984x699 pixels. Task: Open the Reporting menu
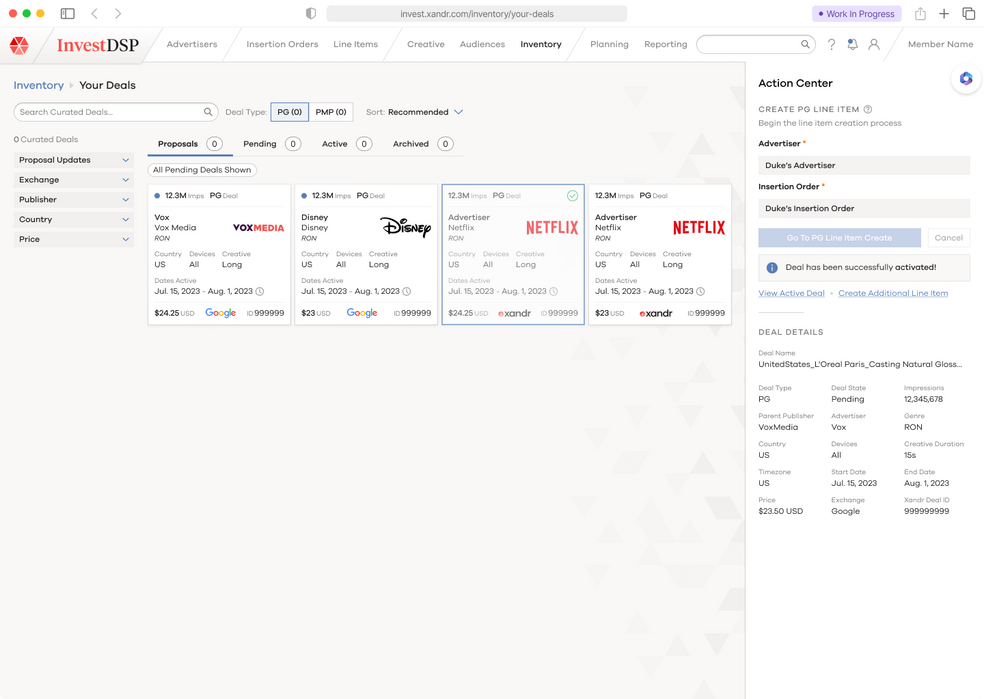[x=665, y=44]
